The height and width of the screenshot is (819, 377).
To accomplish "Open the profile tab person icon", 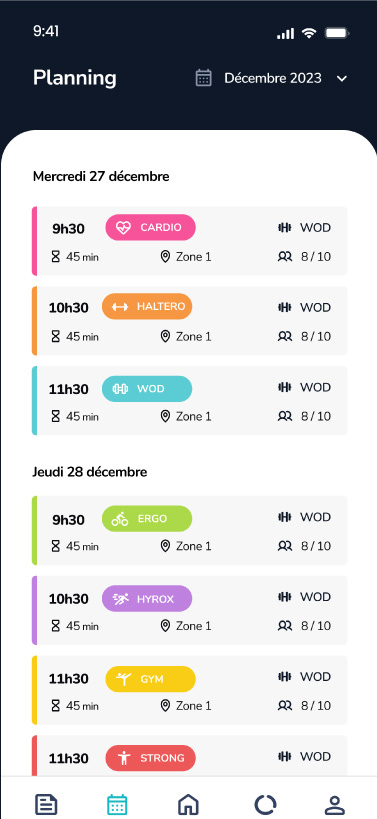I will click(335, 804).
